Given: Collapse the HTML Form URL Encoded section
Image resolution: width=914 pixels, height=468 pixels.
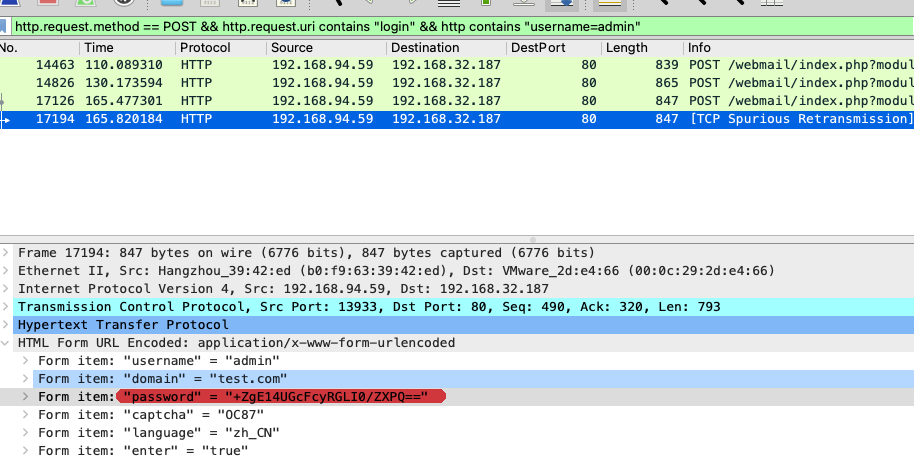Looking at the screenshot, I should tap(8, 343).
